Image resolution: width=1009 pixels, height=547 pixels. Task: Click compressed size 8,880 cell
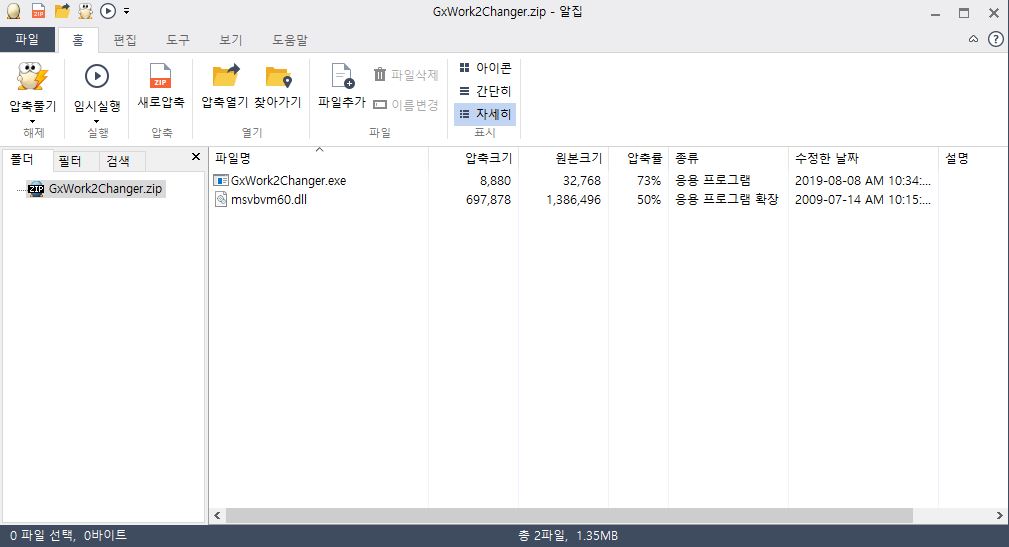(x=495, y=181)
